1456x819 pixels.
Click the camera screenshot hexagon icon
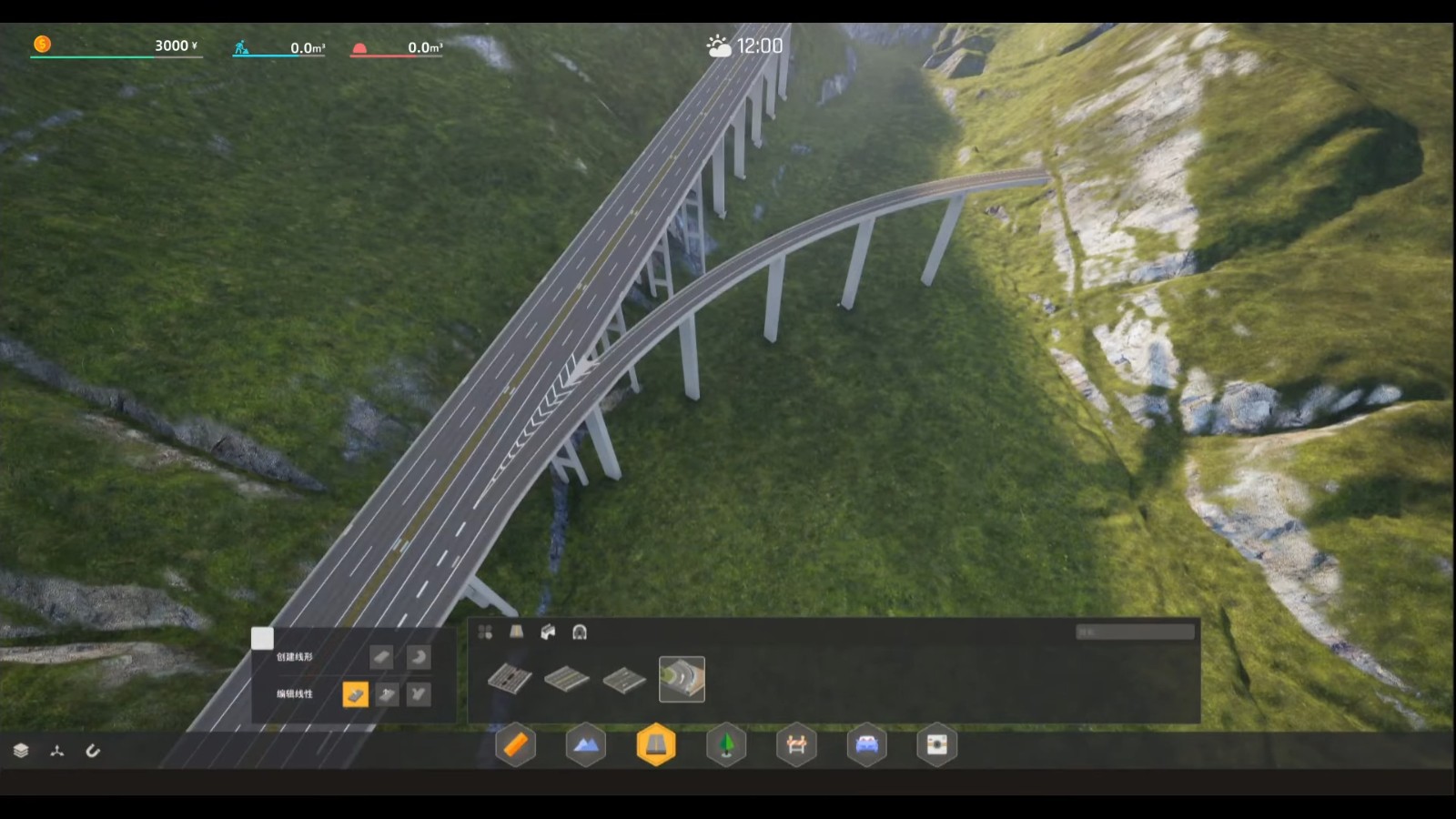[x=936, y=745]
